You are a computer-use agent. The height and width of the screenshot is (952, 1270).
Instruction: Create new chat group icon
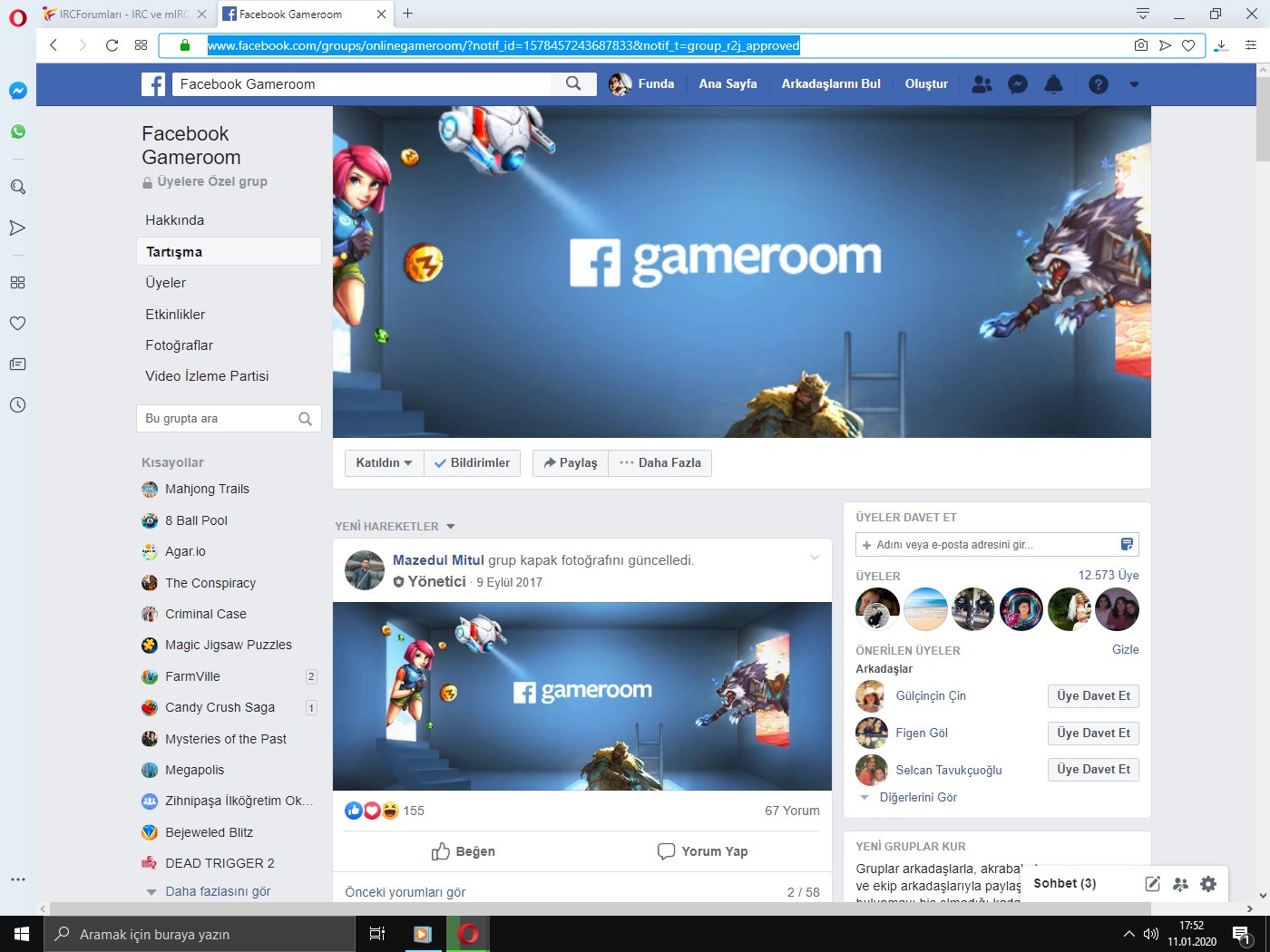[x=1180, y=884]
